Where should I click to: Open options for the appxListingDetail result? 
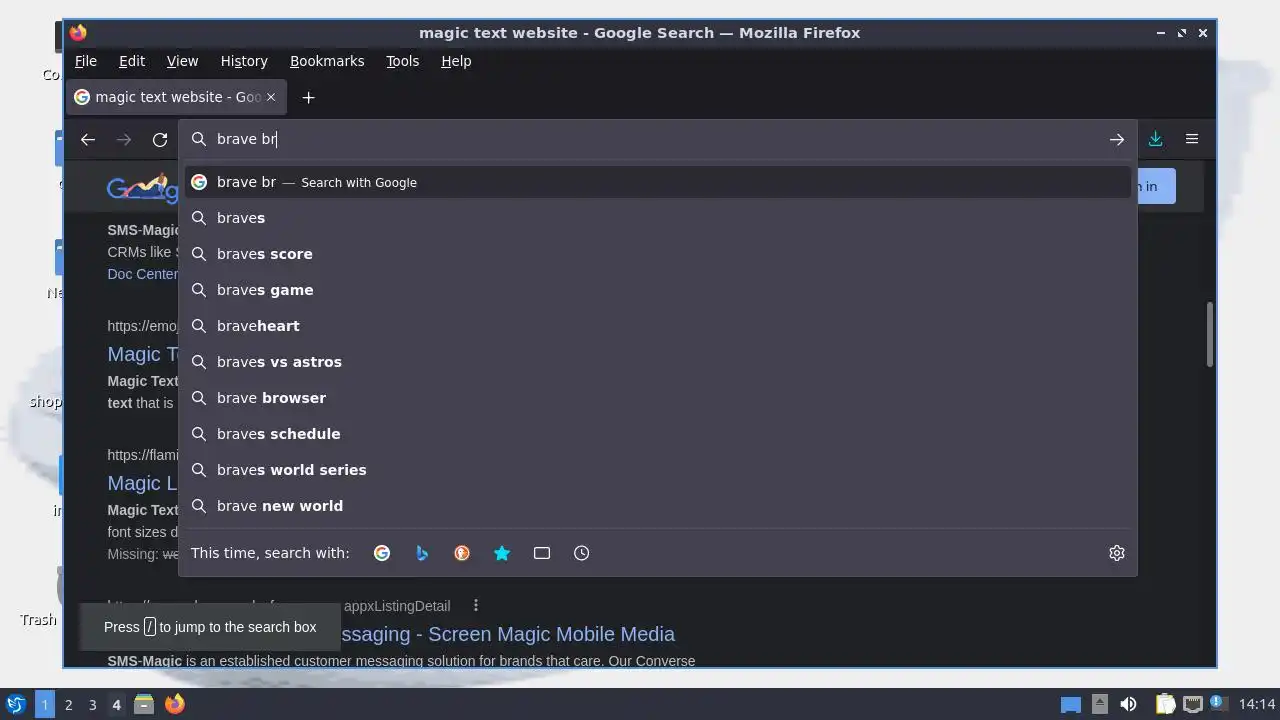476,606
